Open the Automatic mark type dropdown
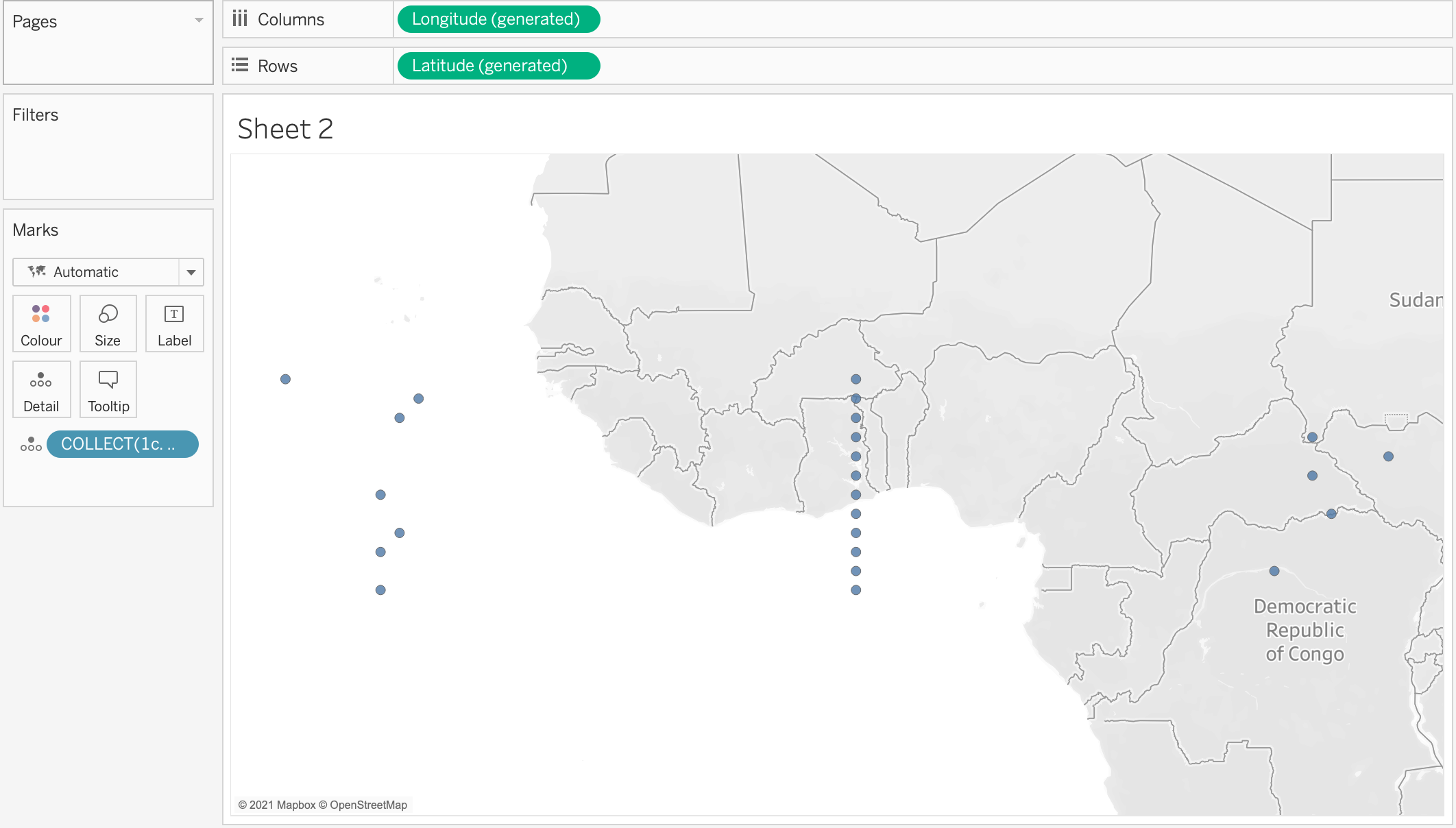 coord(191,272)
